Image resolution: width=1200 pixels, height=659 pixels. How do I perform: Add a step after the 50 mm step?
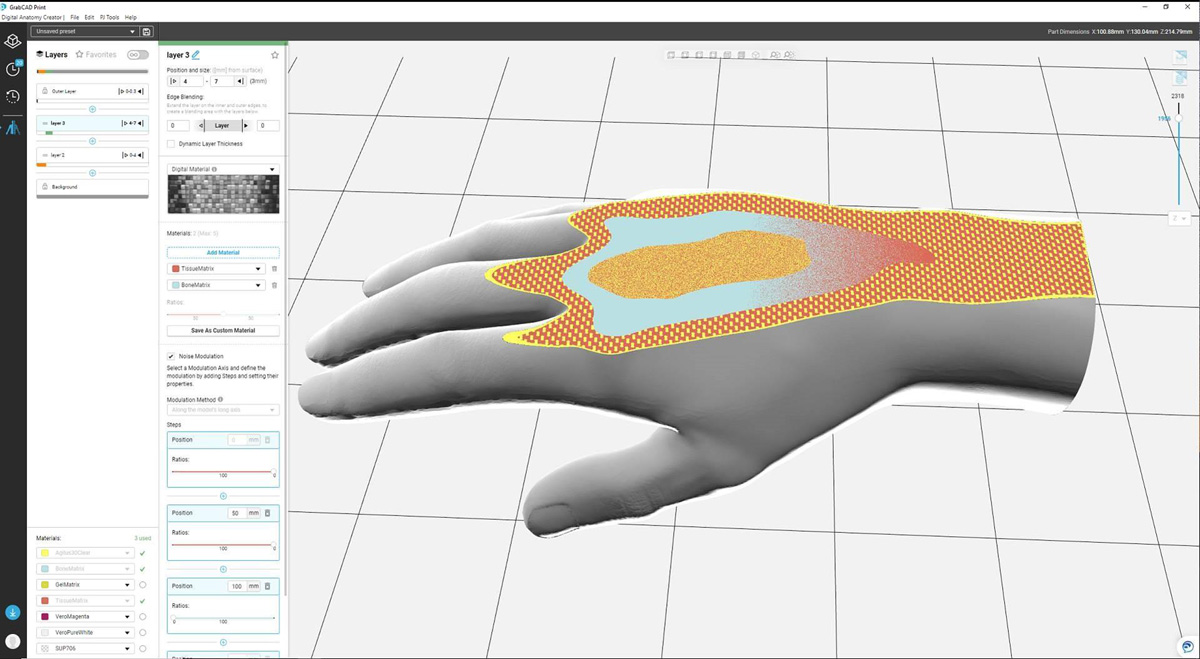223,569
